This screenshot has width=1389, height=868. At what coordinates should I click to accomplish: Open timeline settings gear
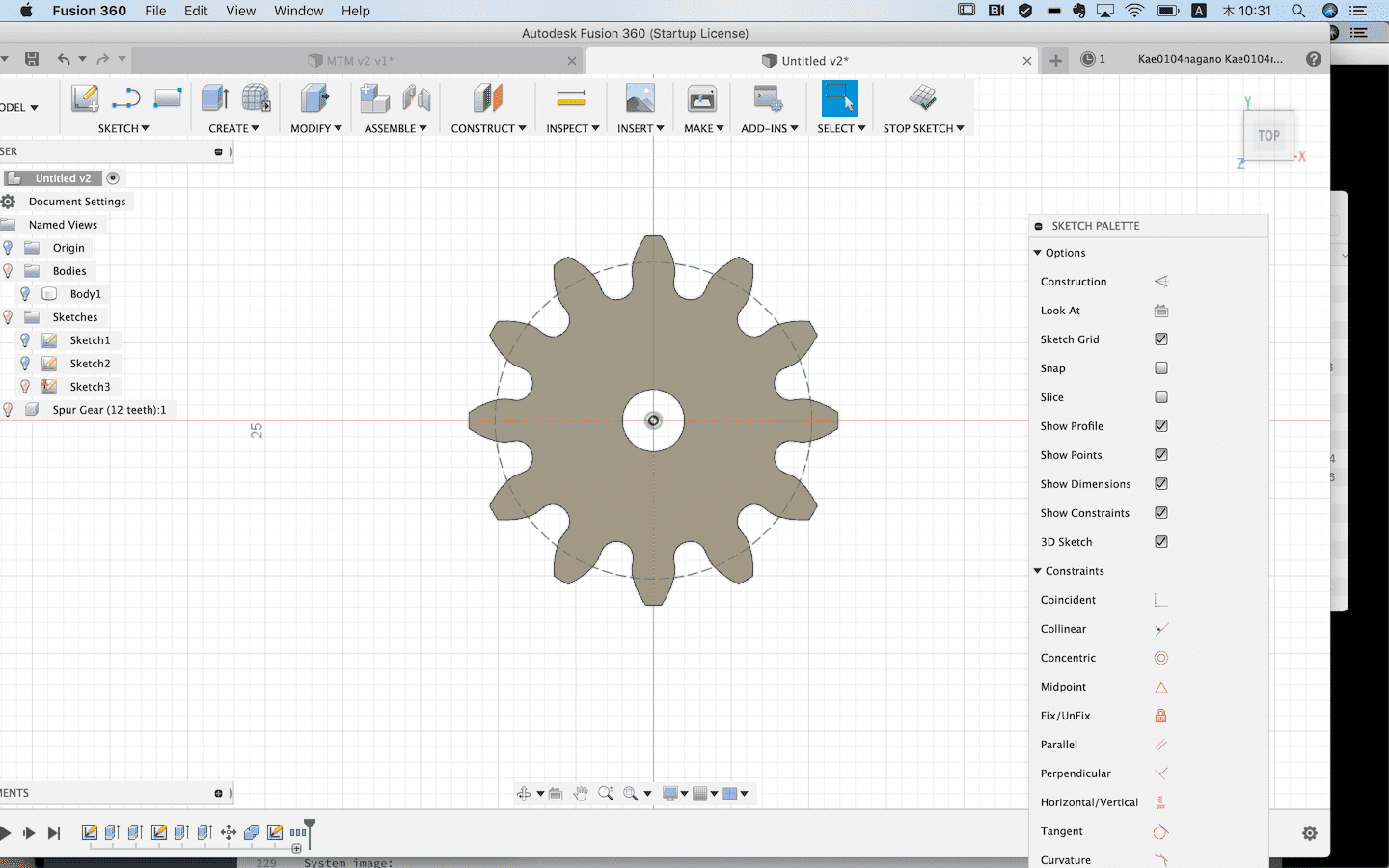(1310, 833)
